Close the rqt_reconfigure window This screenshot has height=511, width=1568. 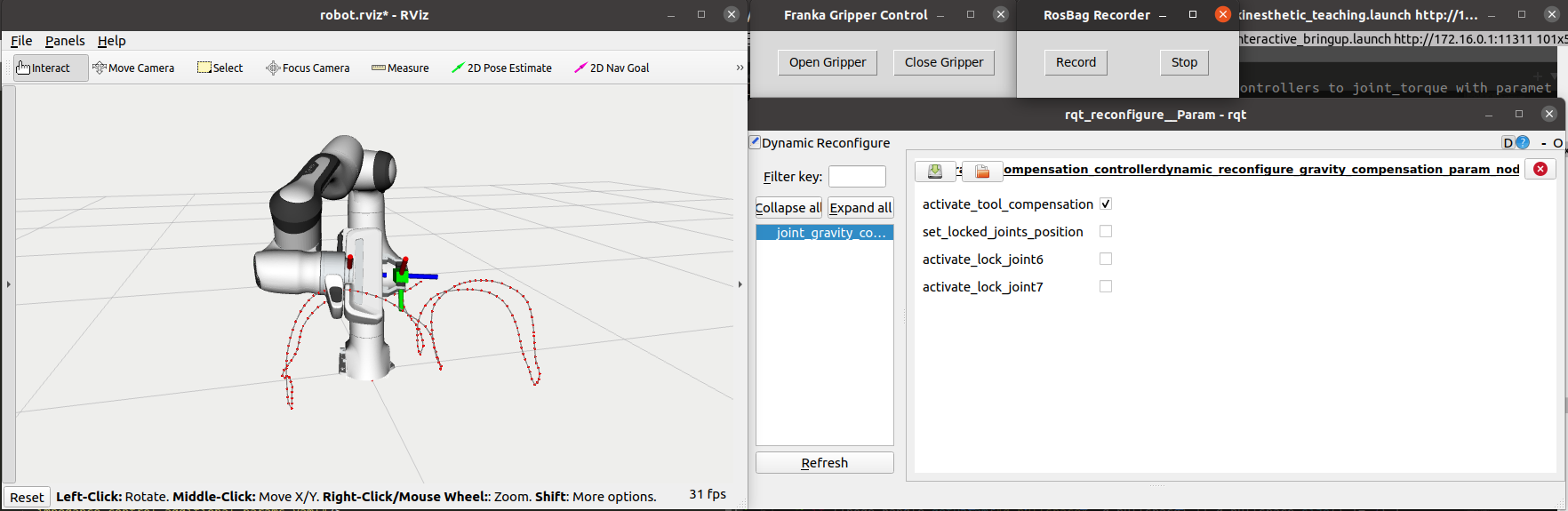point(1548,114)
